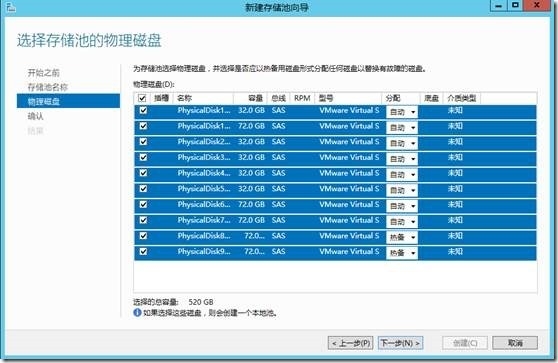Click the 物理磁盘(D): list label

tap(154, 84)
